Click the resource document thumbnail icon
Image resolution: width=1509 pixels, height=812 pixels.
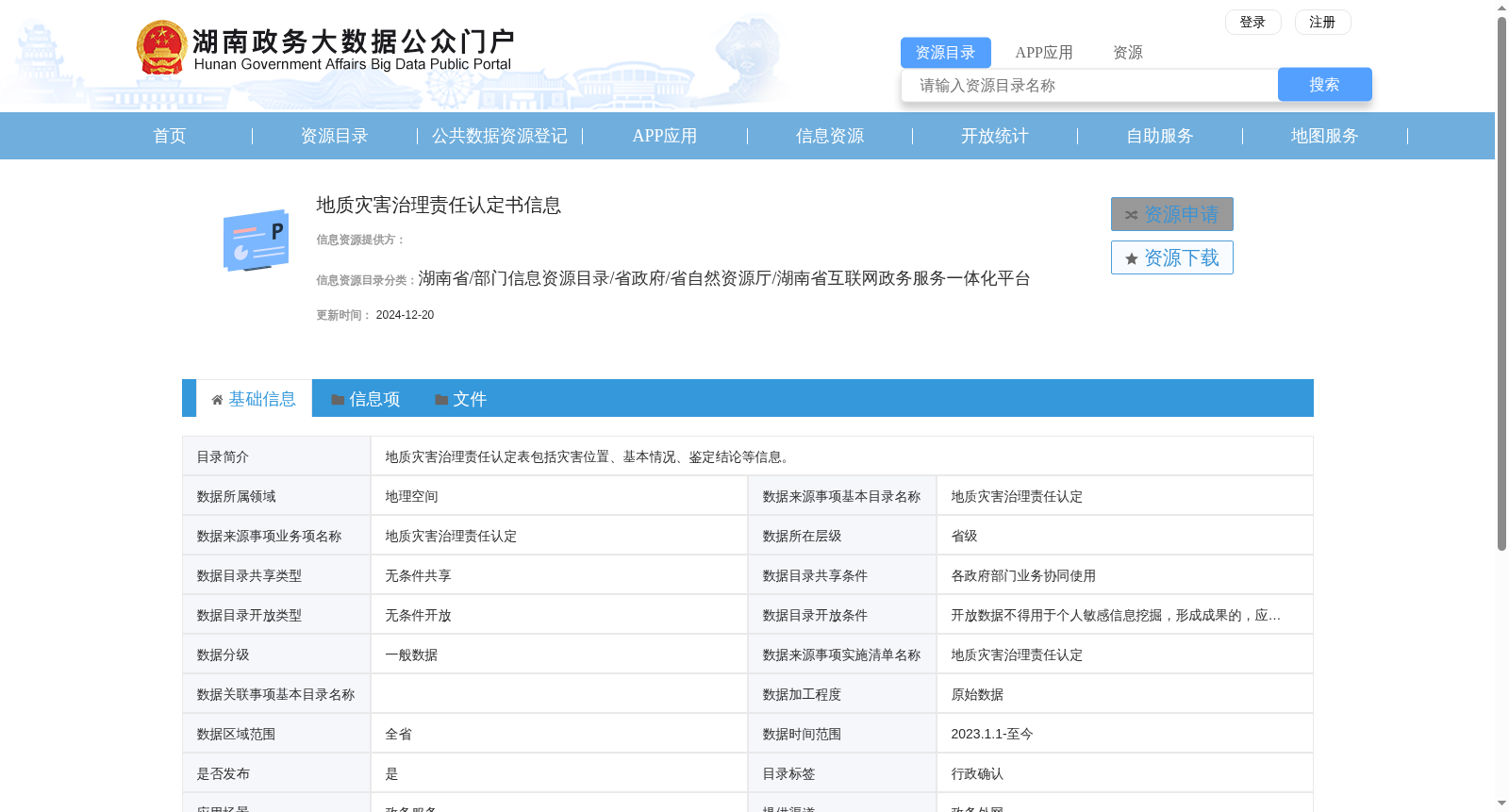point(257,240)
